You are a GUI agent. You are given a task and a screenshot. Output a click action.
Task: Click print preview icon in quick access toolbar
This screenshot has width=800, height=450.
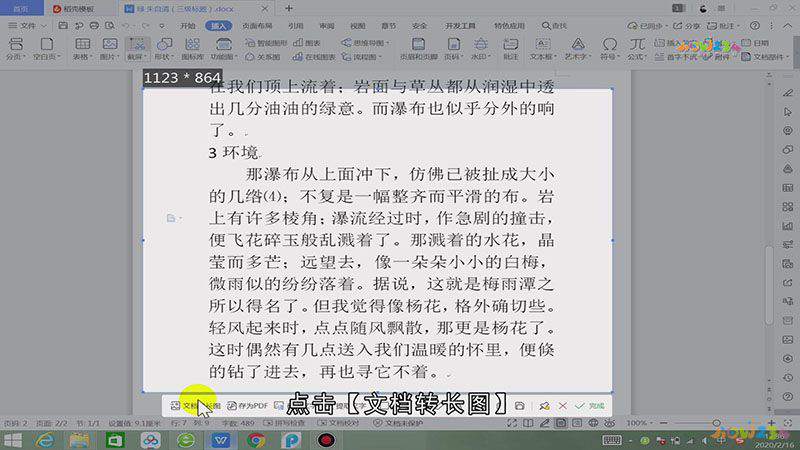coord(110,26)
